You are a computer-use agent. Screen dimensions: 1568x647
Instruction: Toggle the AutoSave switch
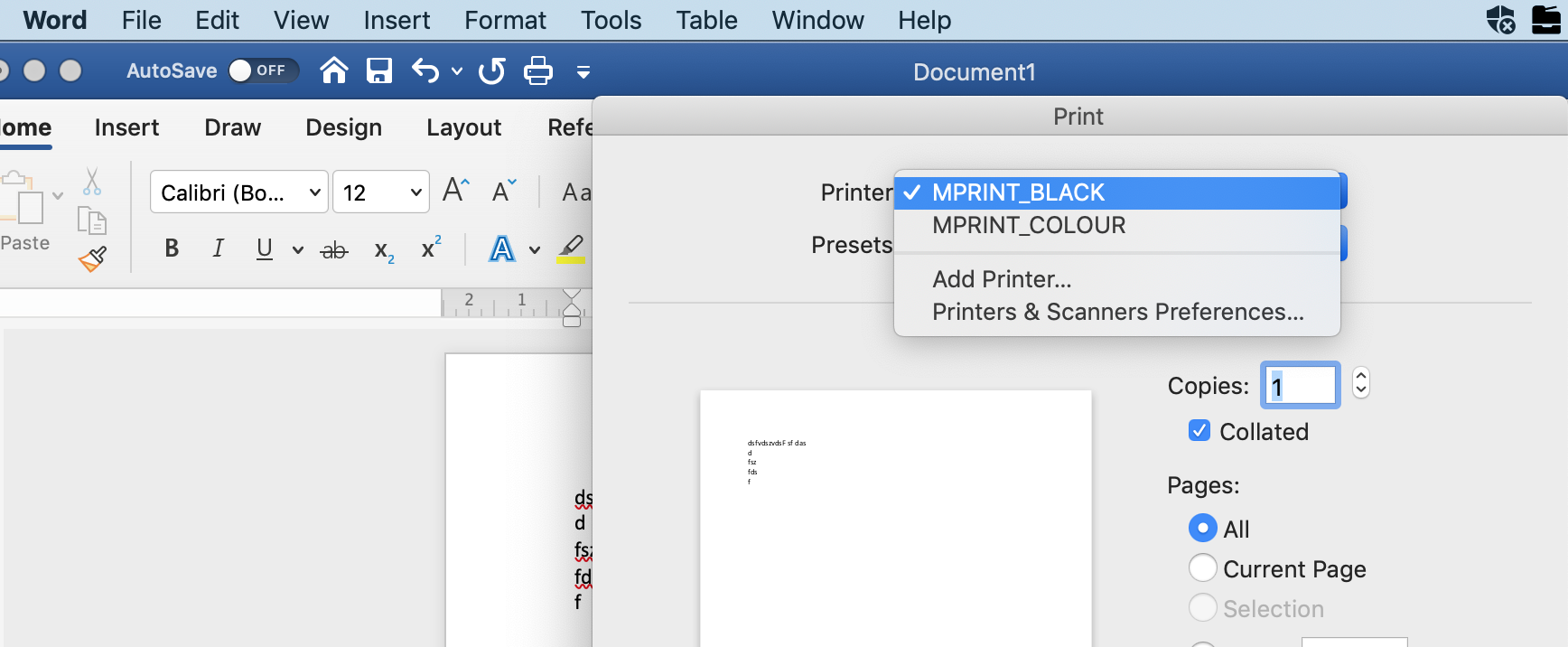point(263,70)
